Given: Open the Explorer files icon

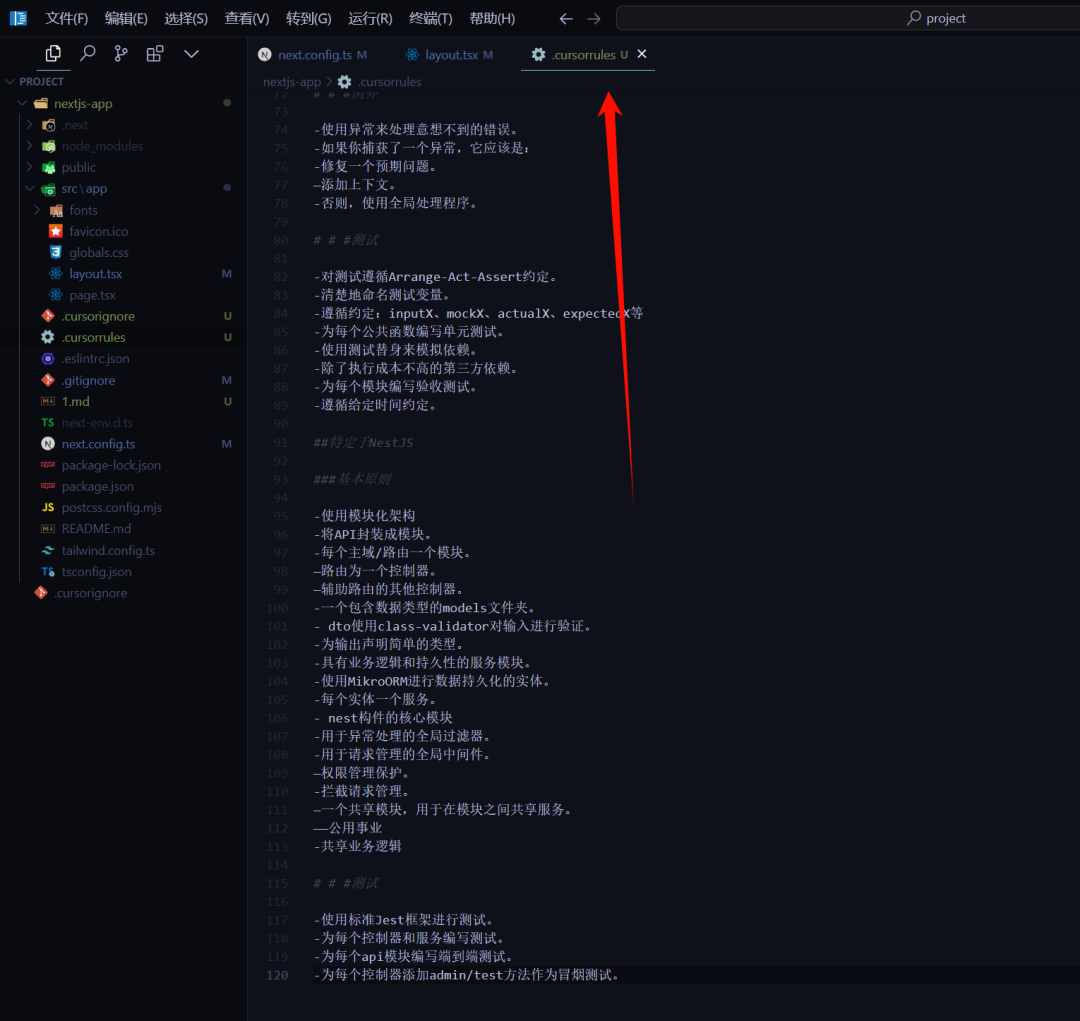Looking at the screenshot, I should coord(53,54).
